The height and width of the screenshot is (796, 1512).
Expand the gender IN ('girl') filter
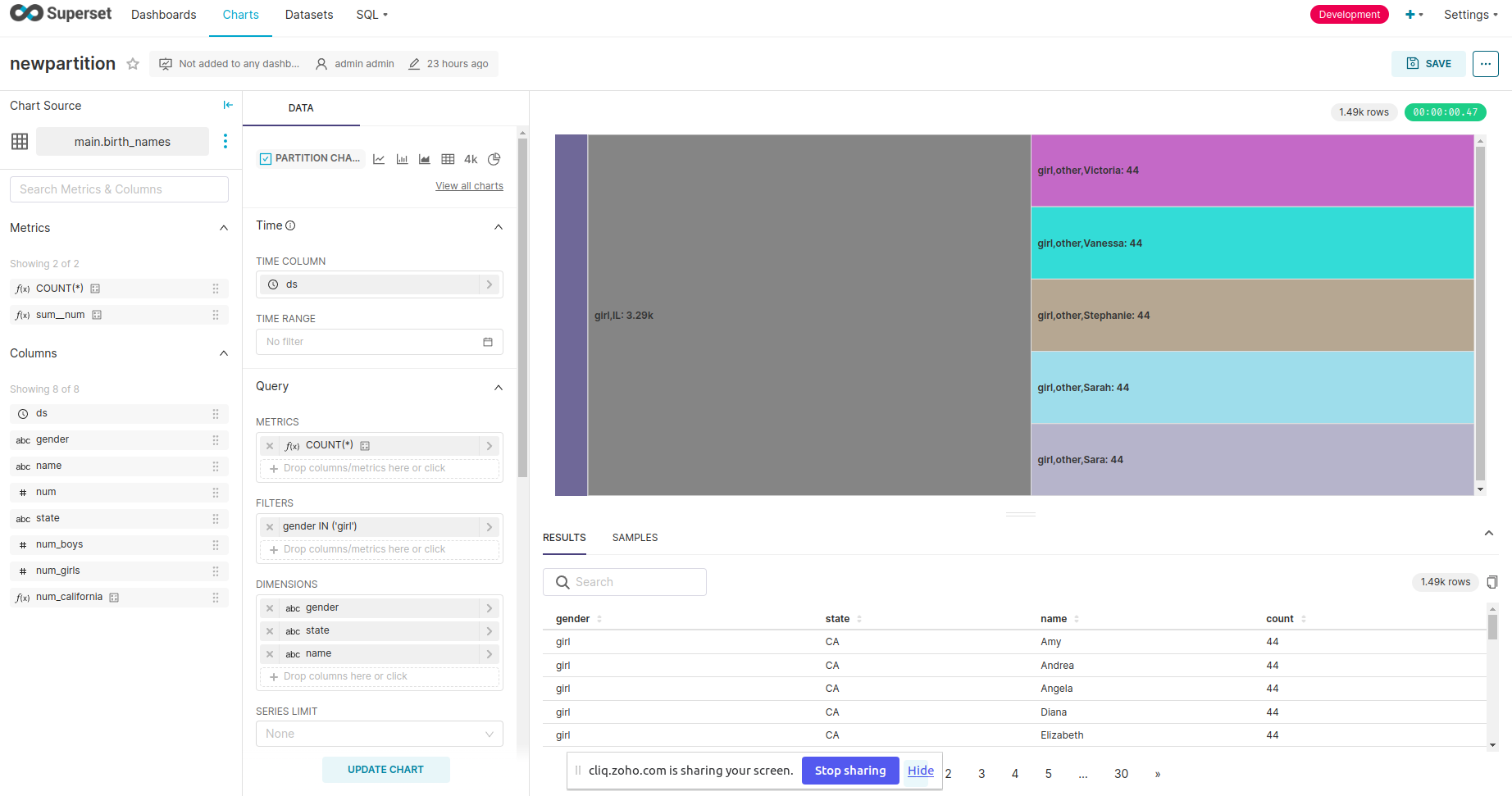click(x=490, y=526)
